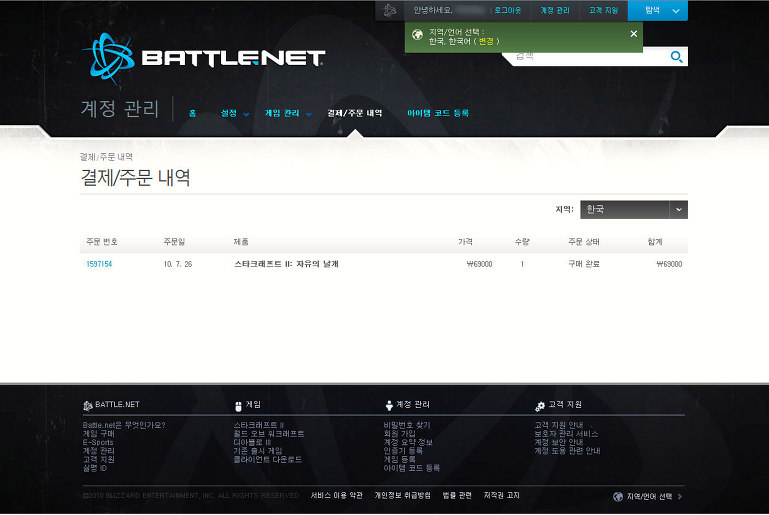The width and height of the screenshot is (769, 515).
Task: Click 법률 관련 at the bottom
Action: pyautogui.click(x=457, y=496)
